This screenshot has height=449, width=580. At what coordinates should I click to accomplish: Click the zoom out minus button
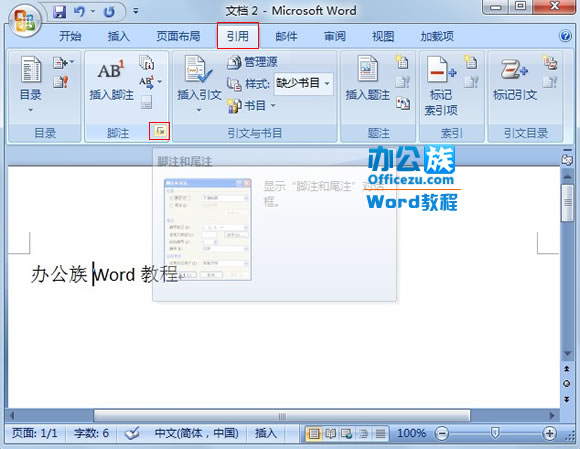(x=441, y=433)
